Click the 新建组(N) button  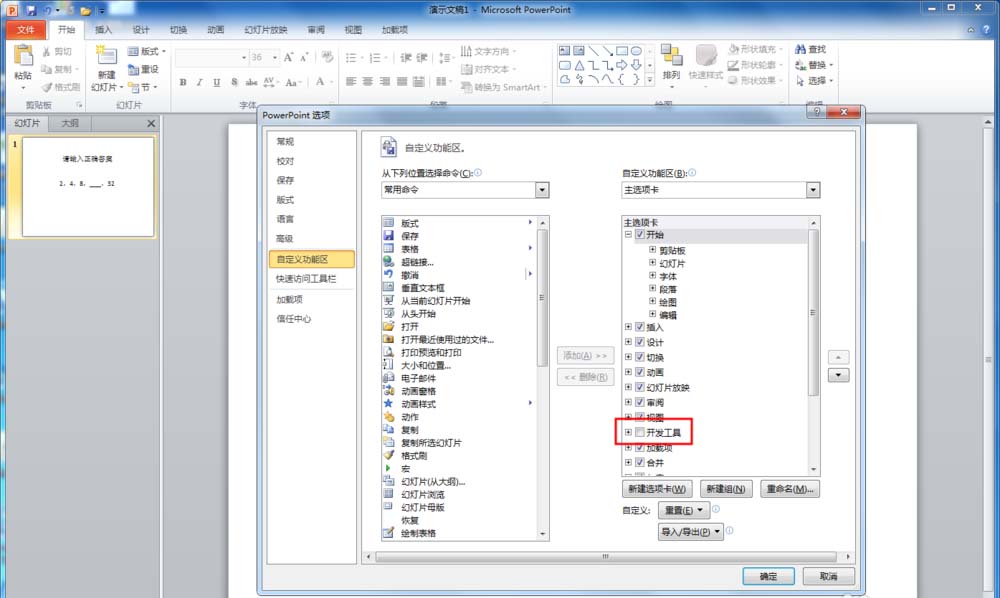pyautogui.click(x=726, y=489)
